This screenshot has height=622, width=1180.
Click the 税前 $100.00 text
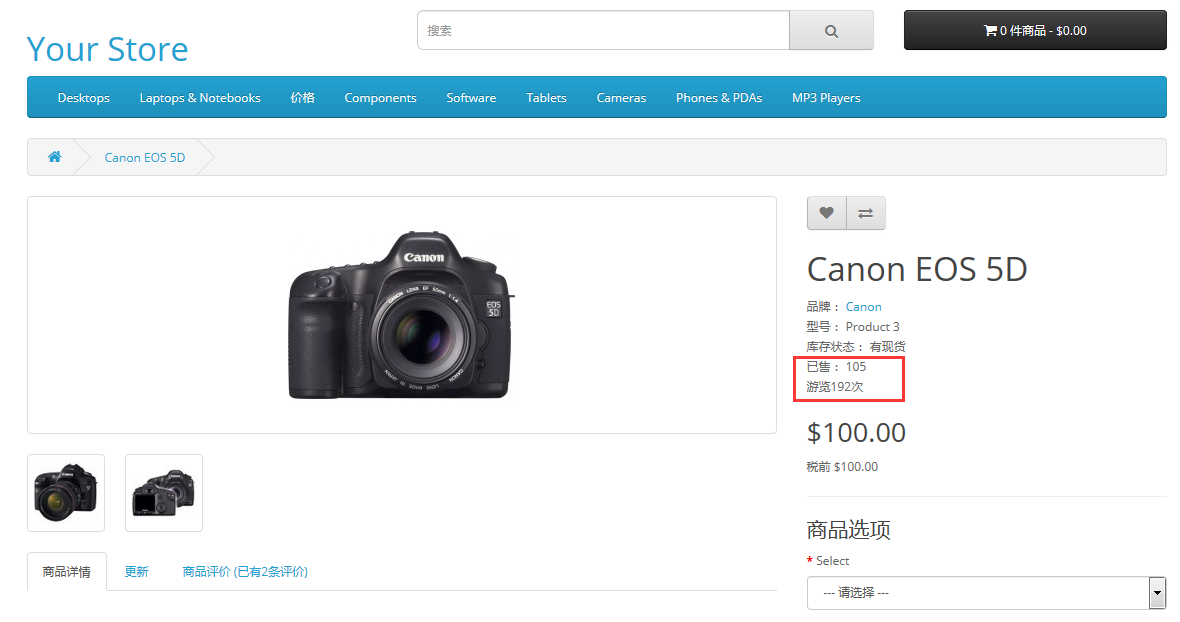point(842,466)
